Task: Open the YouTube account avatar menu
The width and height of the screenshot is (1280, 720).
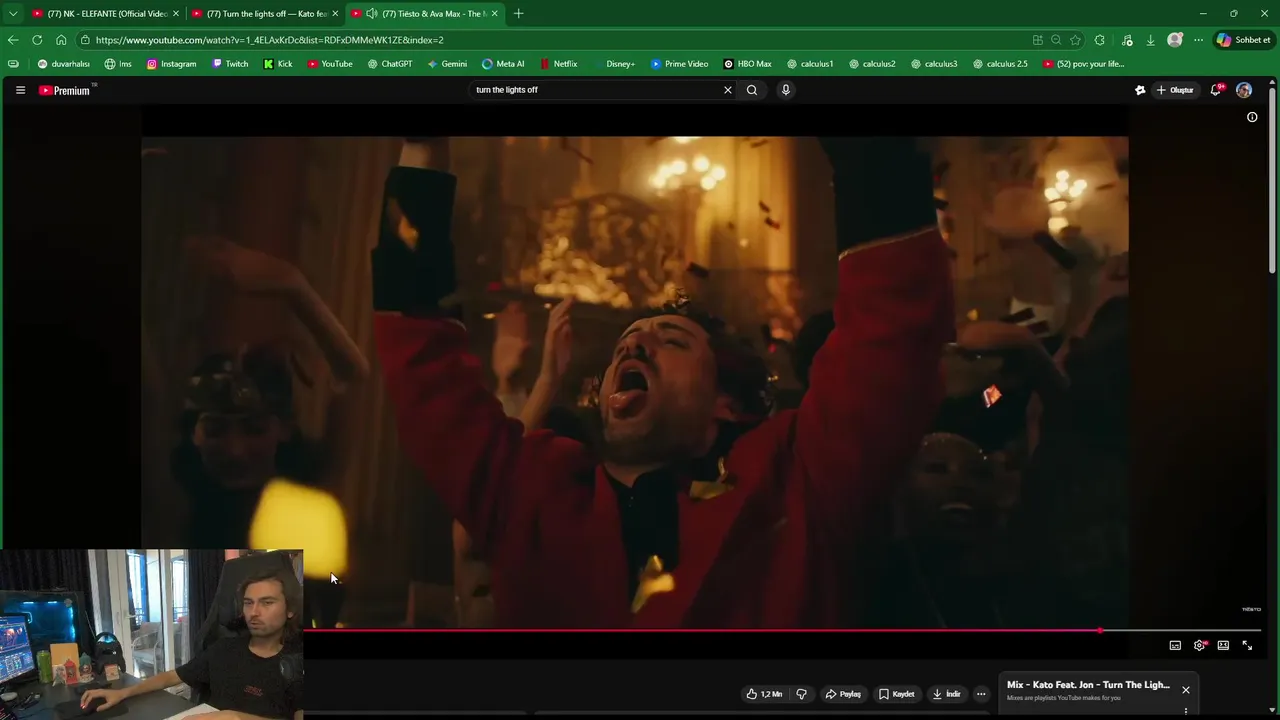Action: (1244, 90)
